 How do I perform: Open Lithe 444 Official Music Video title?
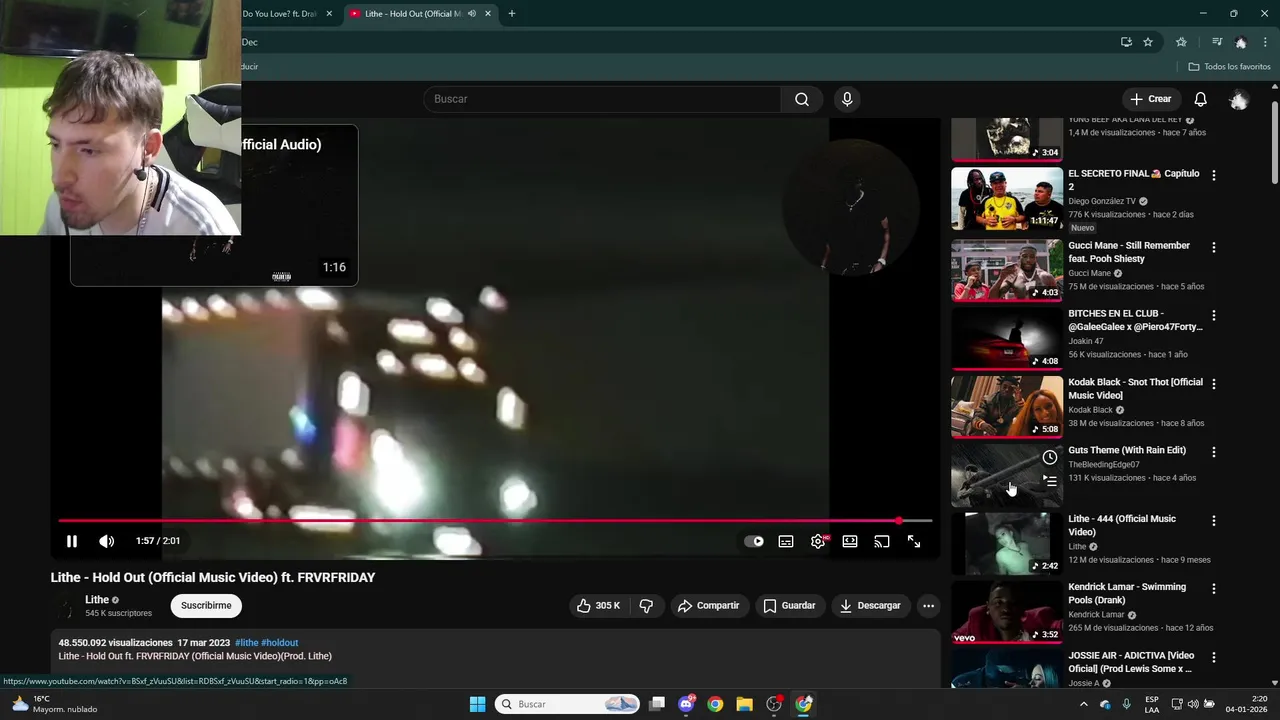[1122, 525]
